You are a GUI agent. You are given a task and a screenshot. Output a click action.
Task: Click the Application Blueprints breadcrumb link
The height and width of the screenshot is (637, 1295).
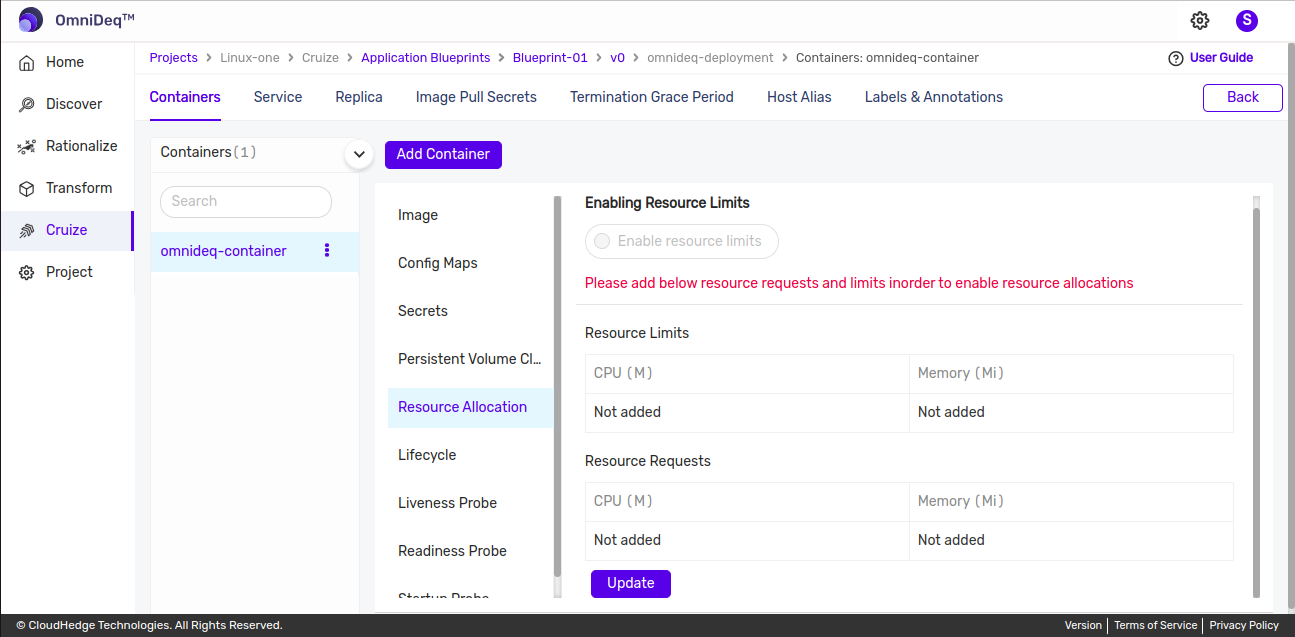[426, 58]
